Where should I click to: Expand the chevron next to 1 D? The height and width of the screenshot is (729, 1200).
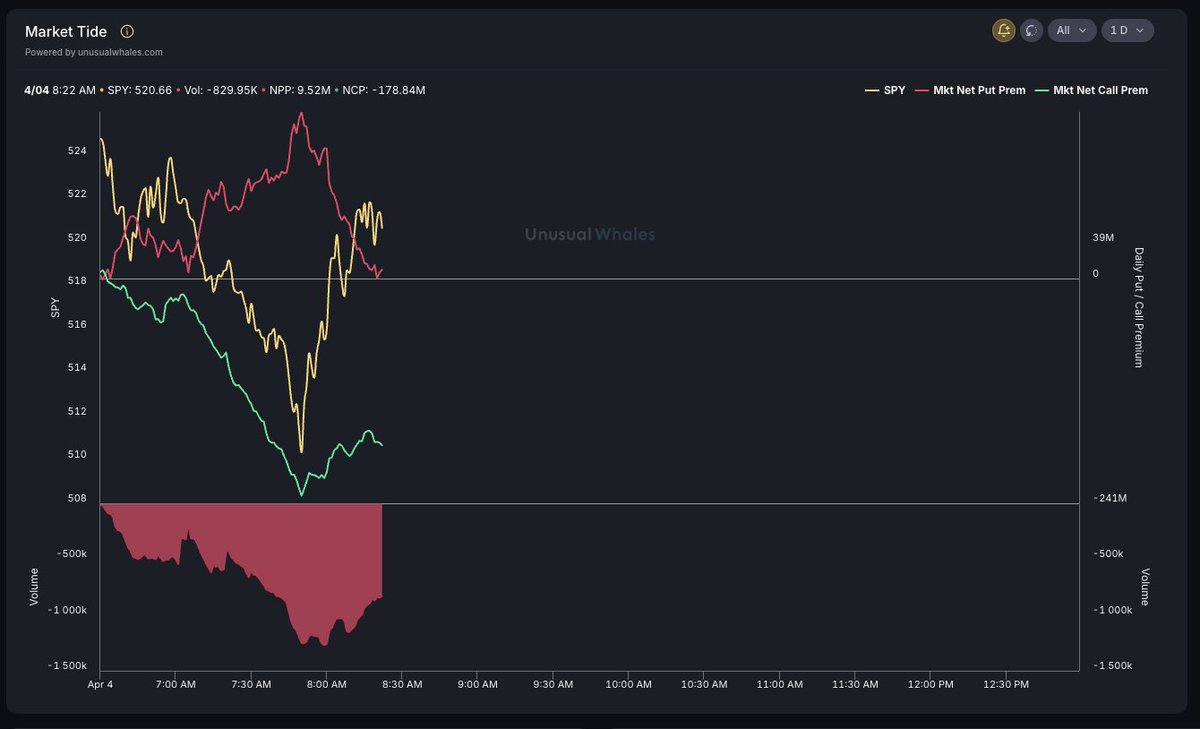click(1142, 30)
